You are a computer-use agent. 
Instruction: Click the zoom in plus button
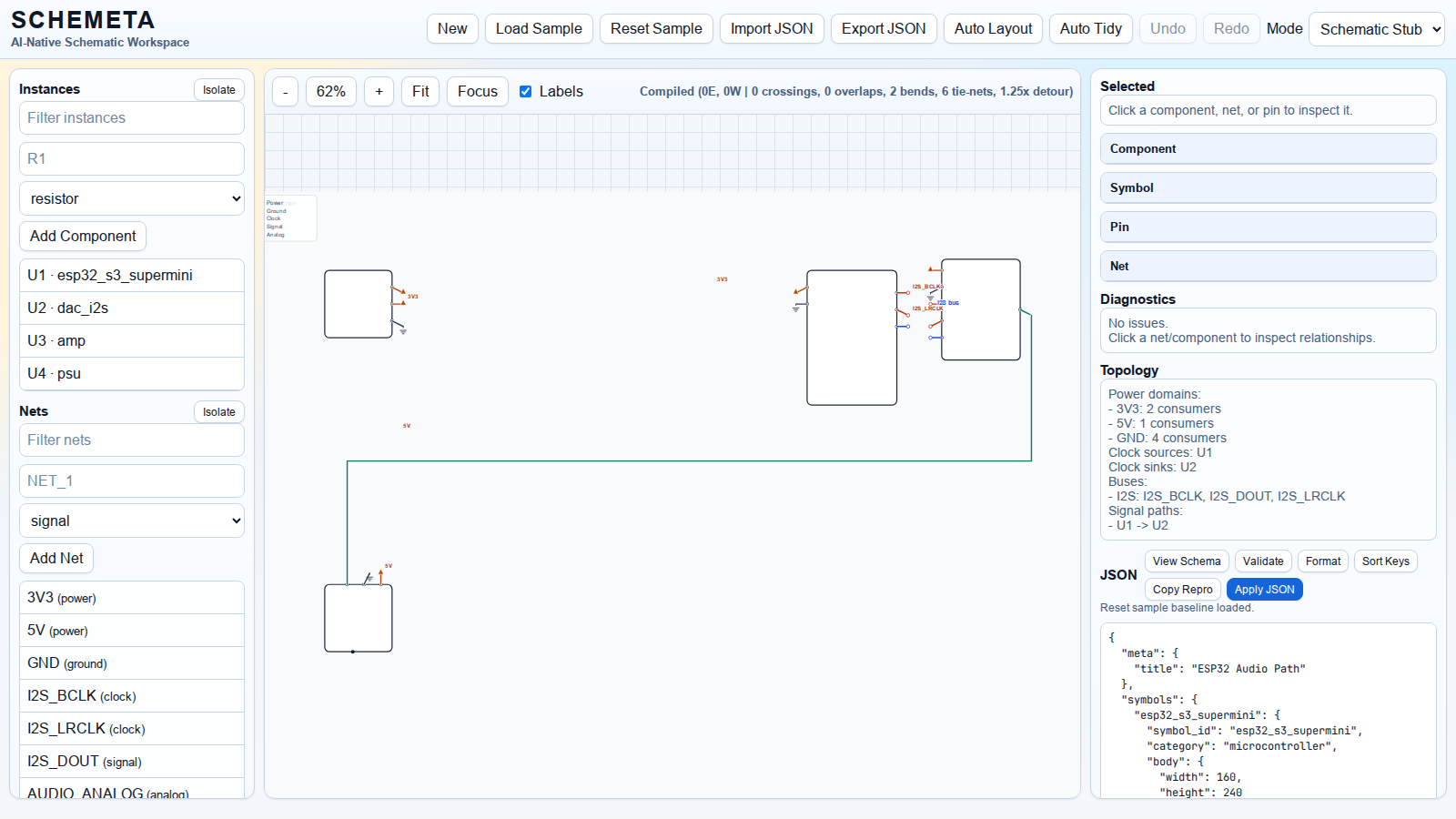pyautogui.click(x=379, y=91)
